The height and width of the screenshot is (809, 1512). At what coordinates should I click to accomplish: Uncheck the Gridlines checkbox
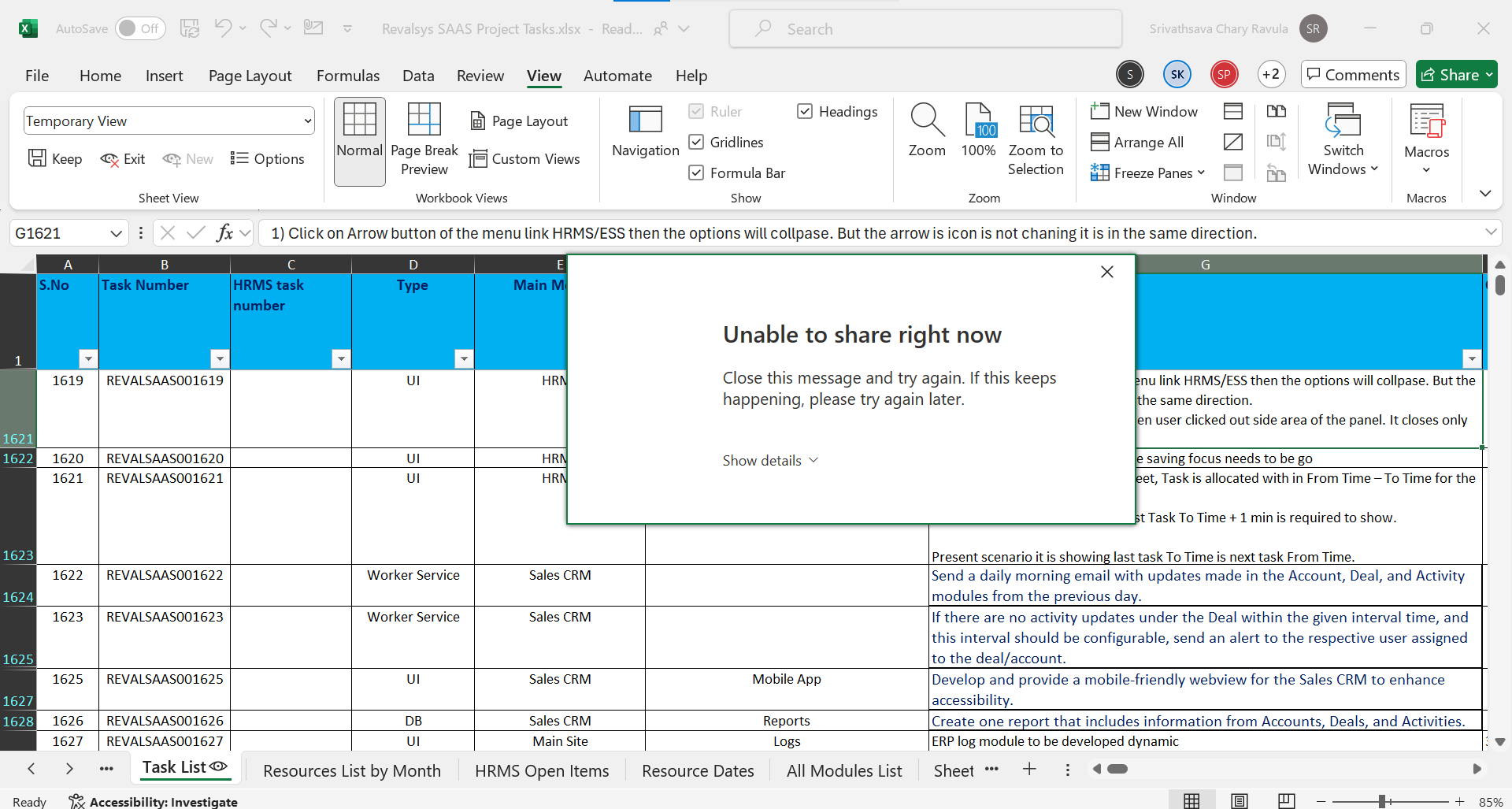pos(696,143)
